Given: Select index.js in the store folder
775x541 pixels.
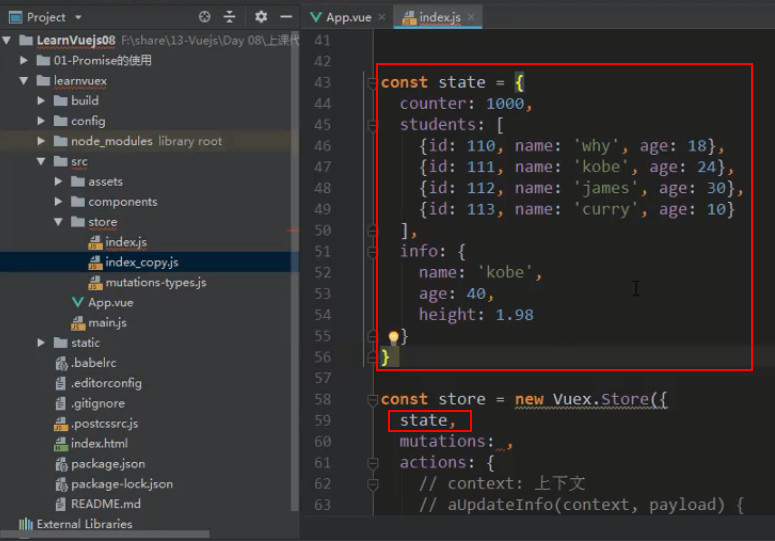Looking at the screenshot, I should click(x=126, y=242).
